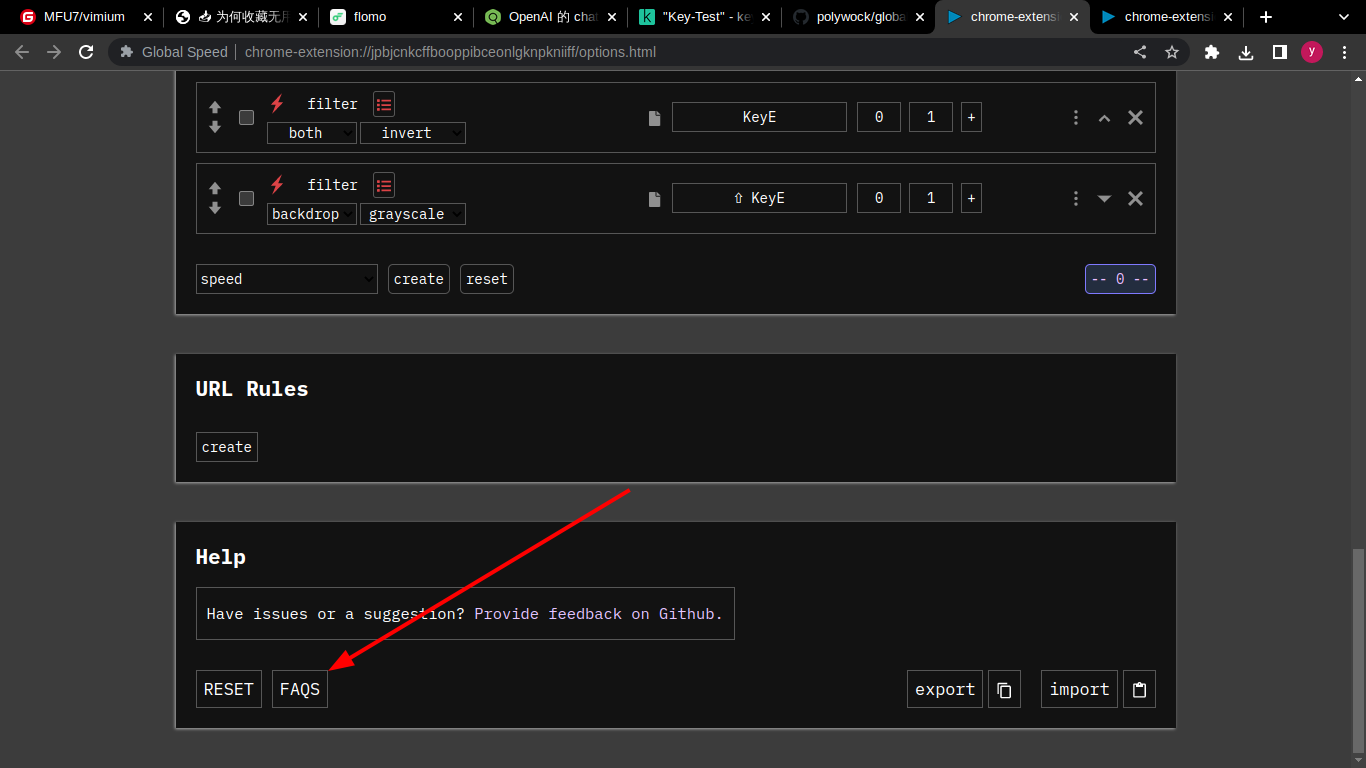Open tab search chevron
The height and width of the screenshot is (768, 1366).
[1344, 17]
